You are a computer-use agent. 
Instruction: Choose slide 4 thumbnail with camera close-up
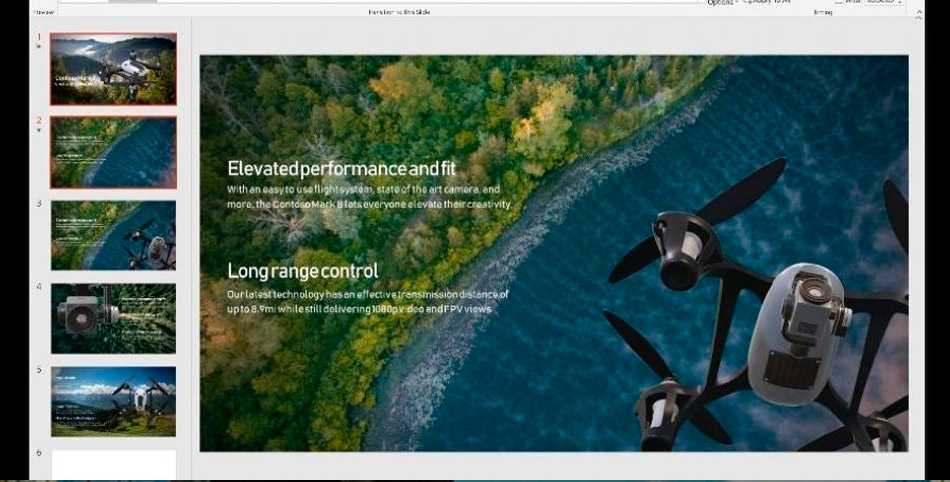113,318
